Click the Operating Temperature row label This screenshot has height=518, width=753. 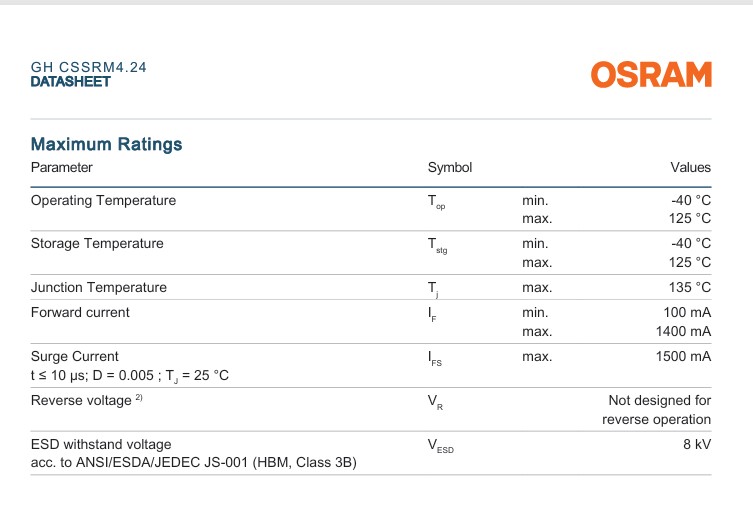pos(103,200)
